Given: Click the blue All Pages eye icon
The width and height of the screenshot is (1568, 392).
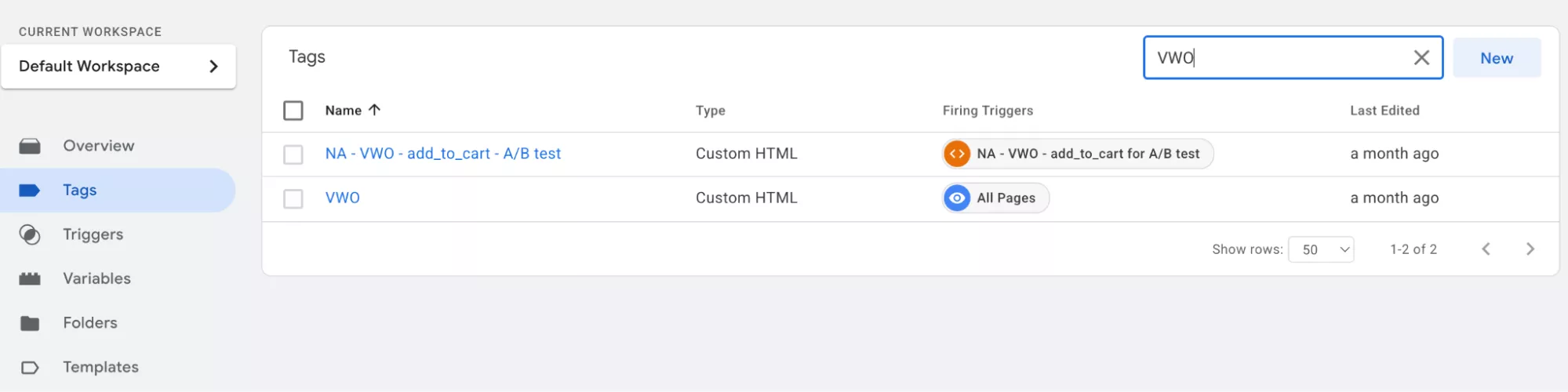Looking at the screenshot, I should click(x=957, y=198).
